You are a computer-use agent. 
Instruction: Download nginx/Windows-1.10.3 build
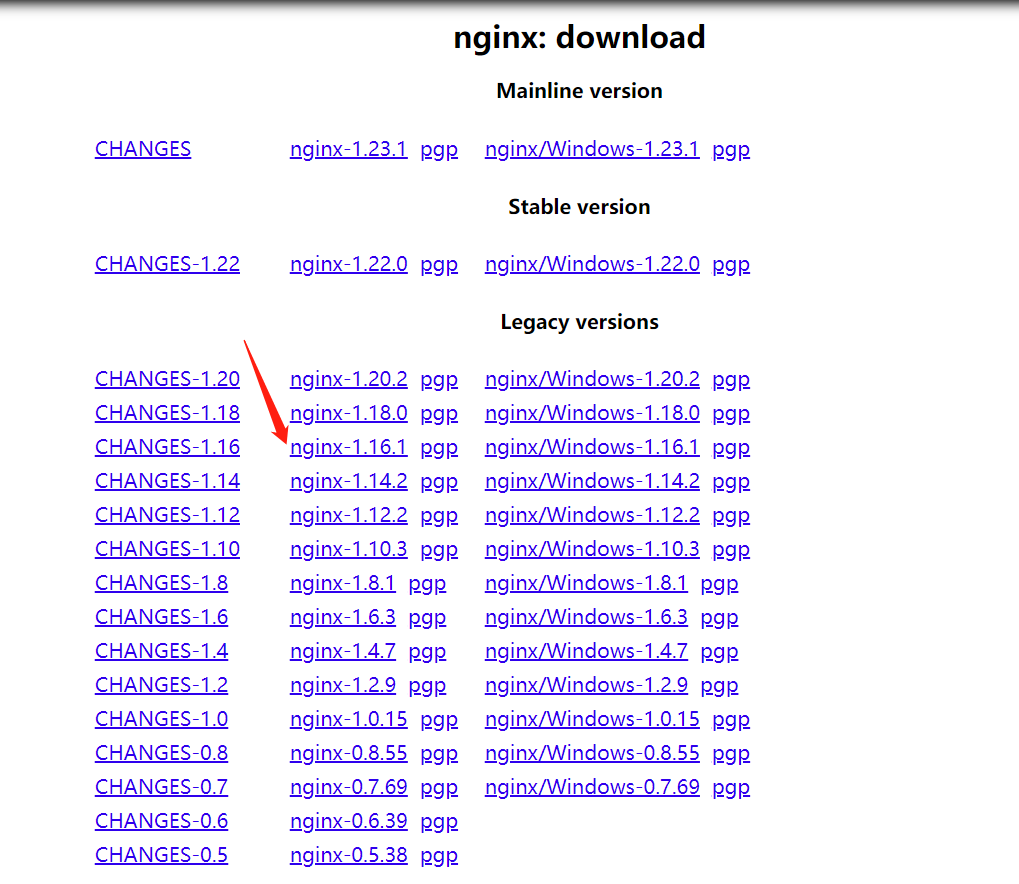click(592, 549)
